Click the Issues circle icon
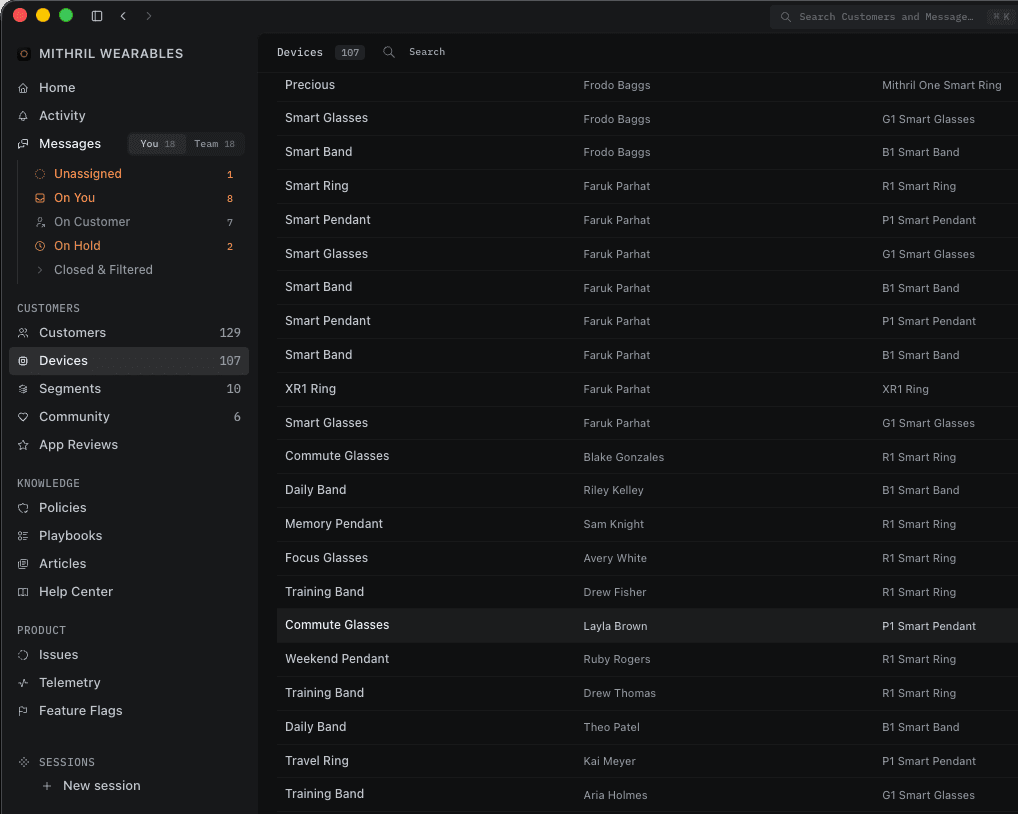Screen dimensions: 1018x814 point(23,655)
